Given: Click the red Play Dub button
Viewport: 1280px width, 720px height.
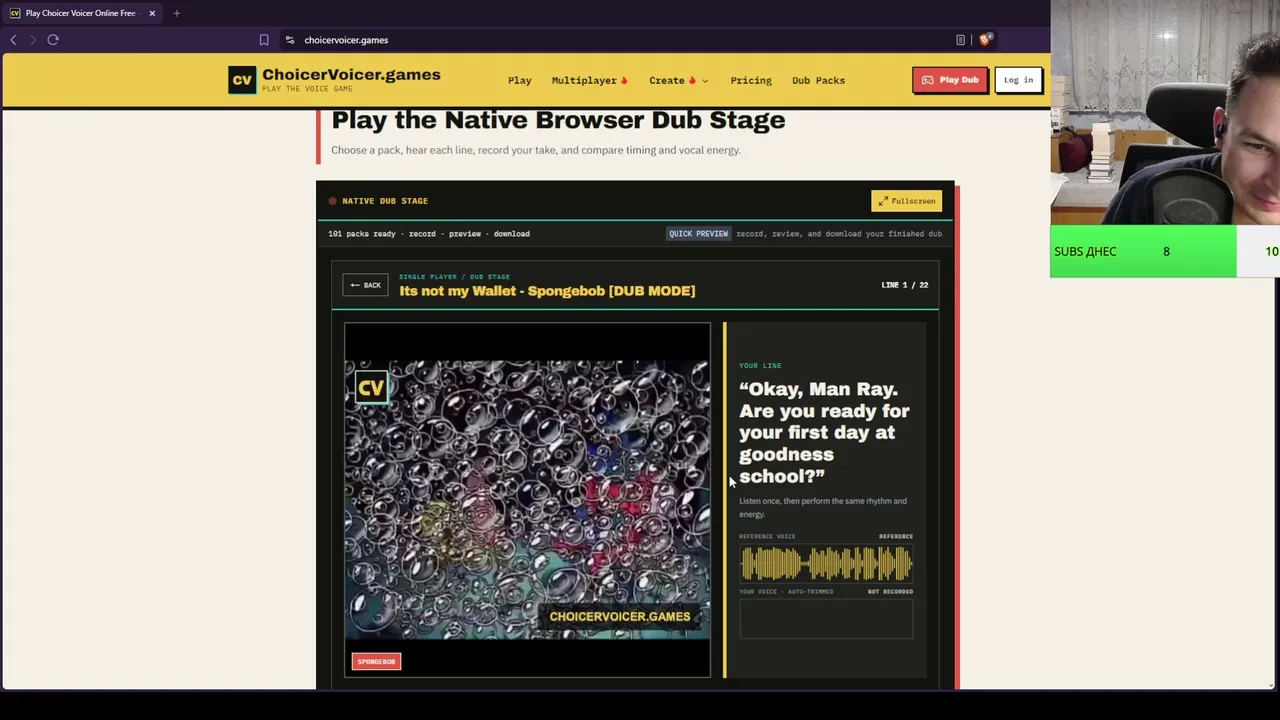Looking at the screenshot, I should tap(950, 80).
